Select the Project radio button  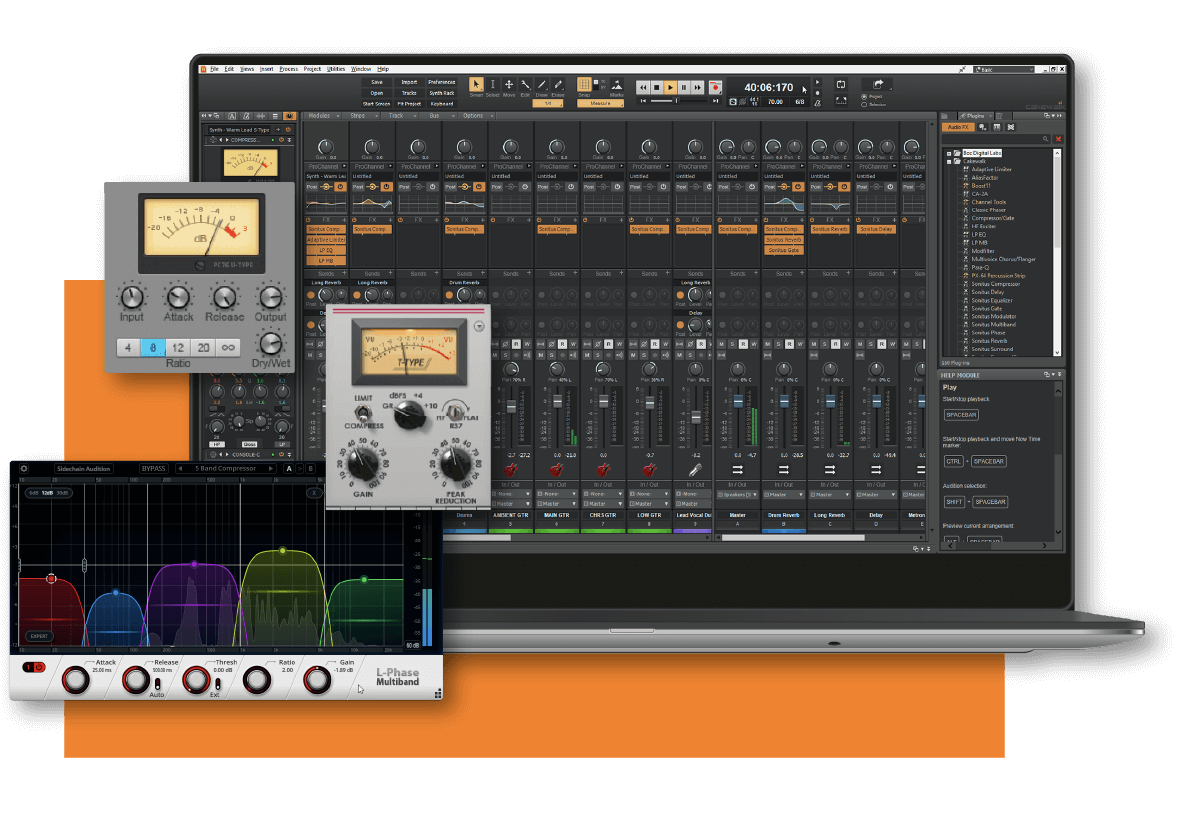tap(864, 97)
